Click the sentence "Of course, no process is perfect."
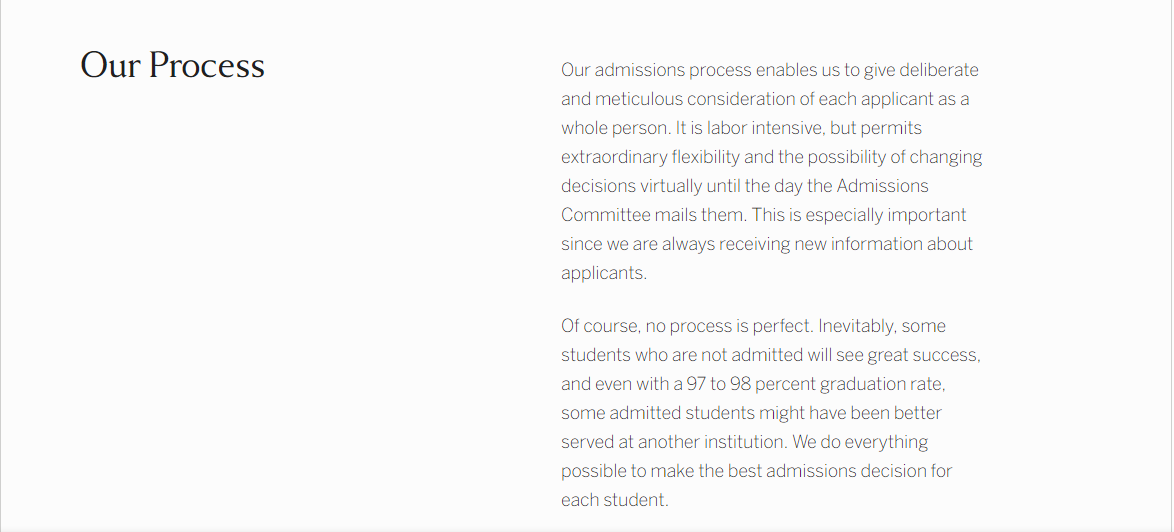1174x532 pixels. 687,326
